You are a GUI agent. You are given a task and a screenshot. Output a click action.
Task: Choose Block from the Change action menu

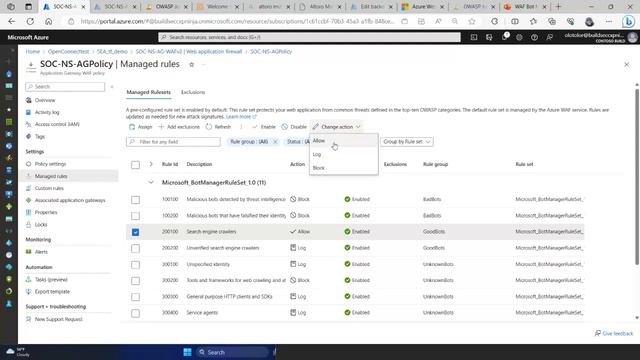tap(344, 168)
